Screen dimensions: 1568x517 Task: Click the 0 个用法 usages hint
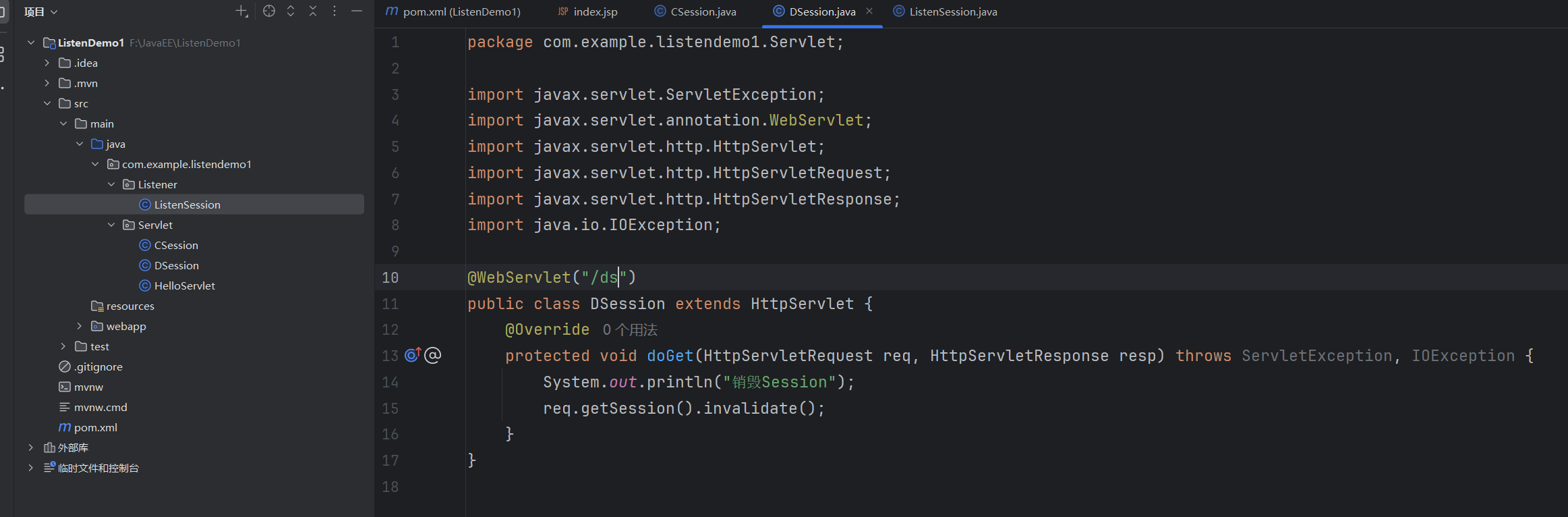pos(630,329)
